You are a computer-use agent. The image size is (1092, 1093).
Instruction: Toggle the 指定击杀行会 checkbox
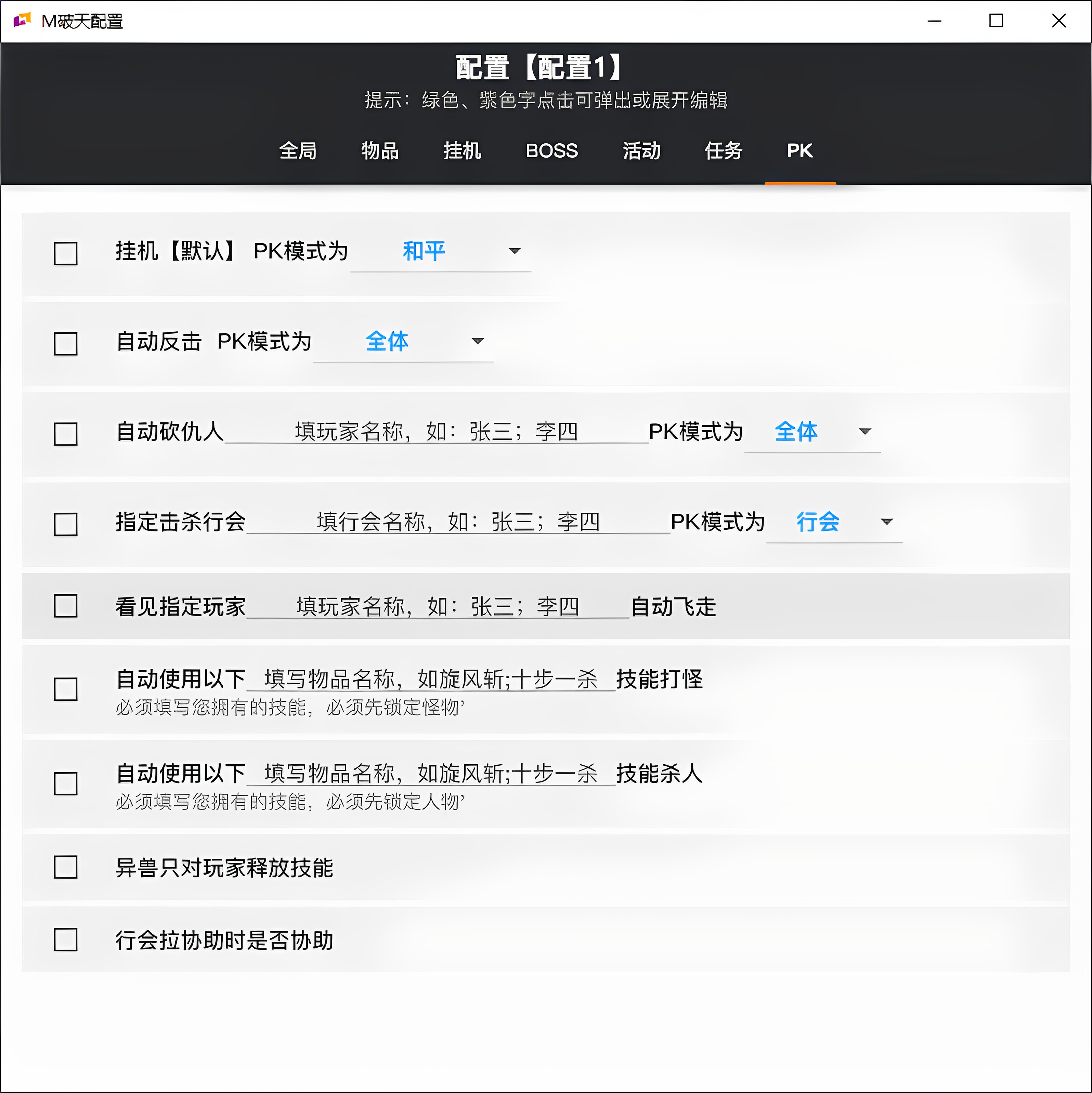coord(66,524)
